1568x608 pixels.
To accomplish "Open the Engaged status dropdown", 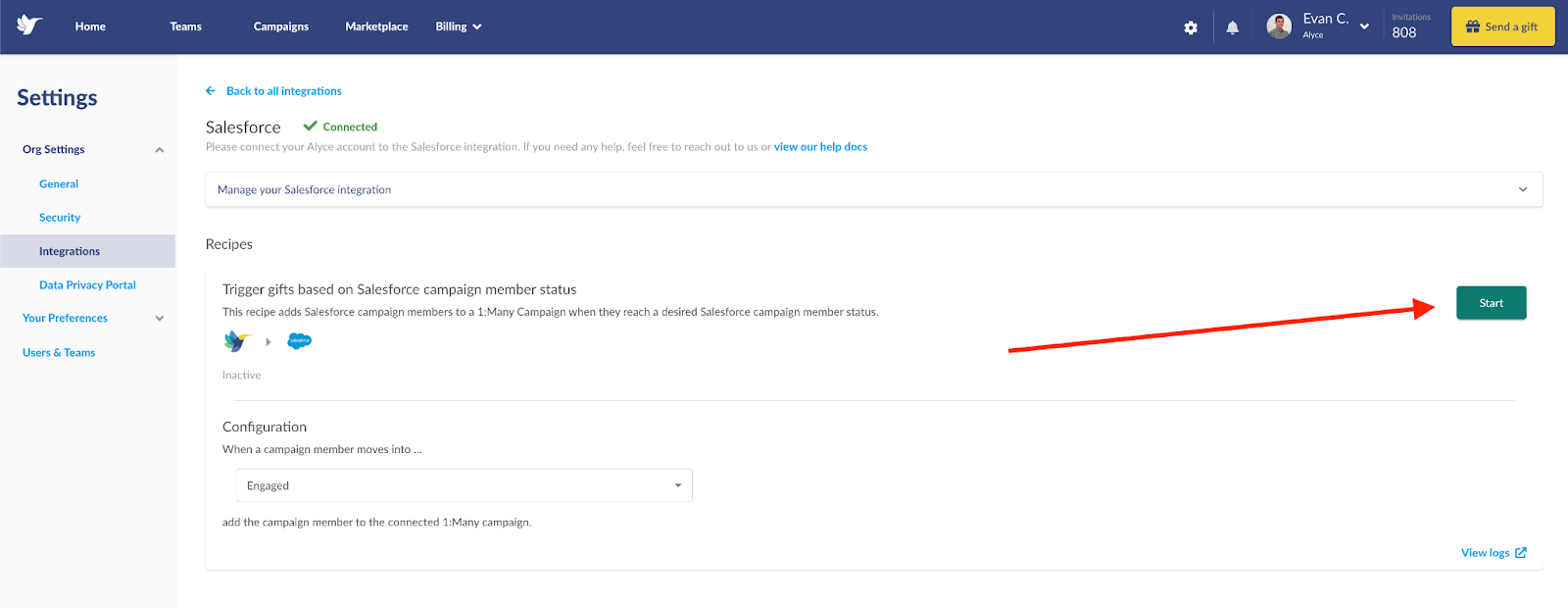I will point(464,485).
